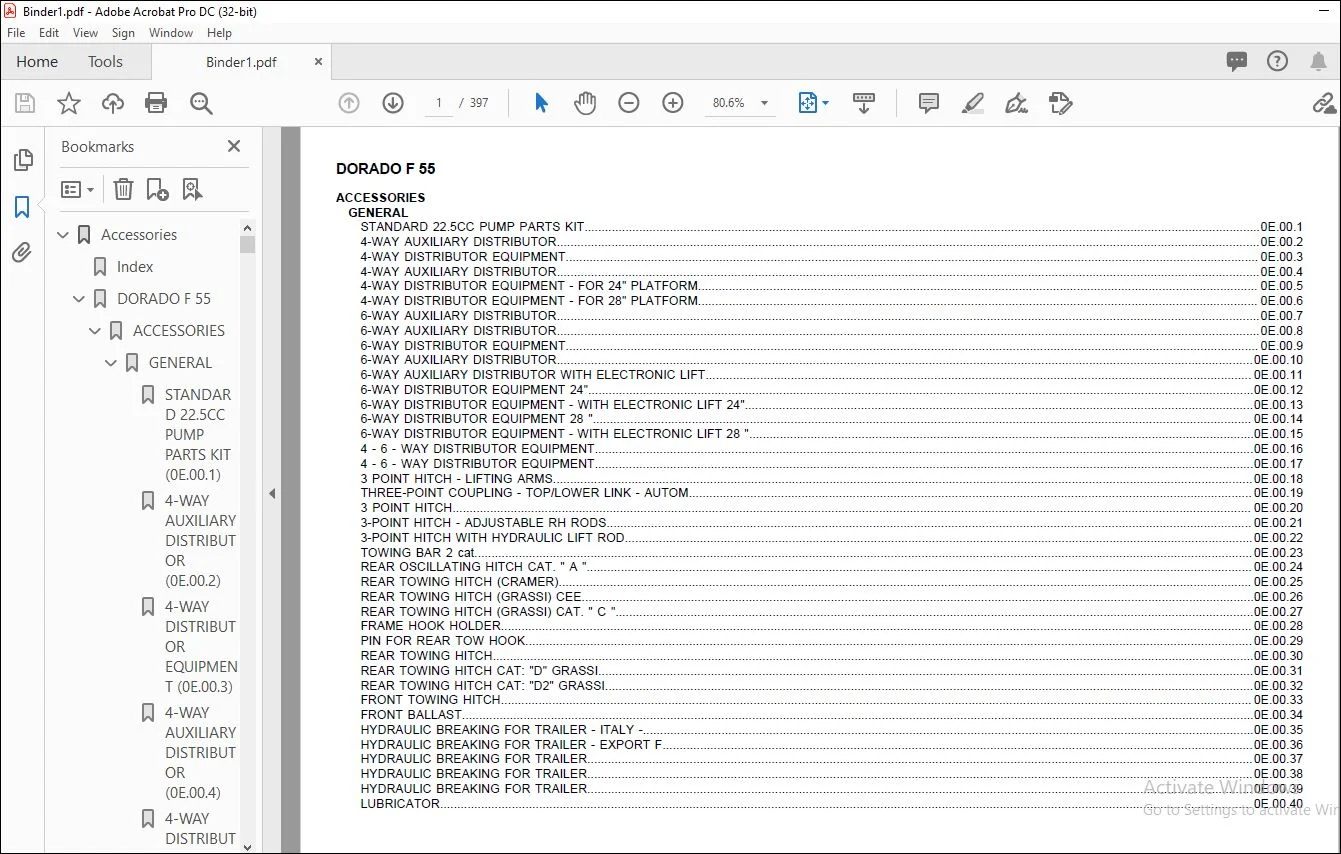
Task: Close the Binder1.pdf tab
Action: (x=319, y=62)
